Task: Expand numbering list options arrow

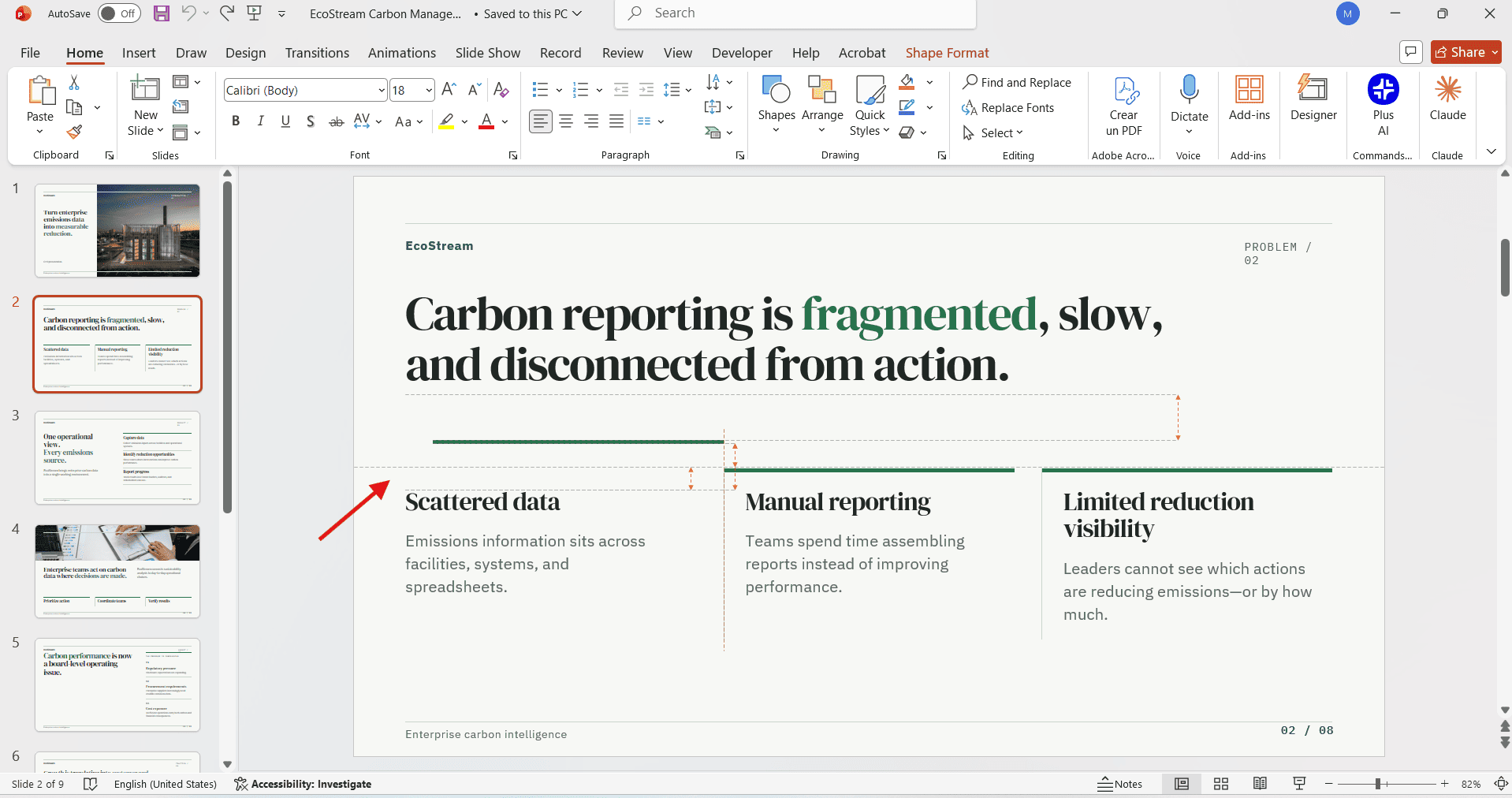Action: point(599,90)
